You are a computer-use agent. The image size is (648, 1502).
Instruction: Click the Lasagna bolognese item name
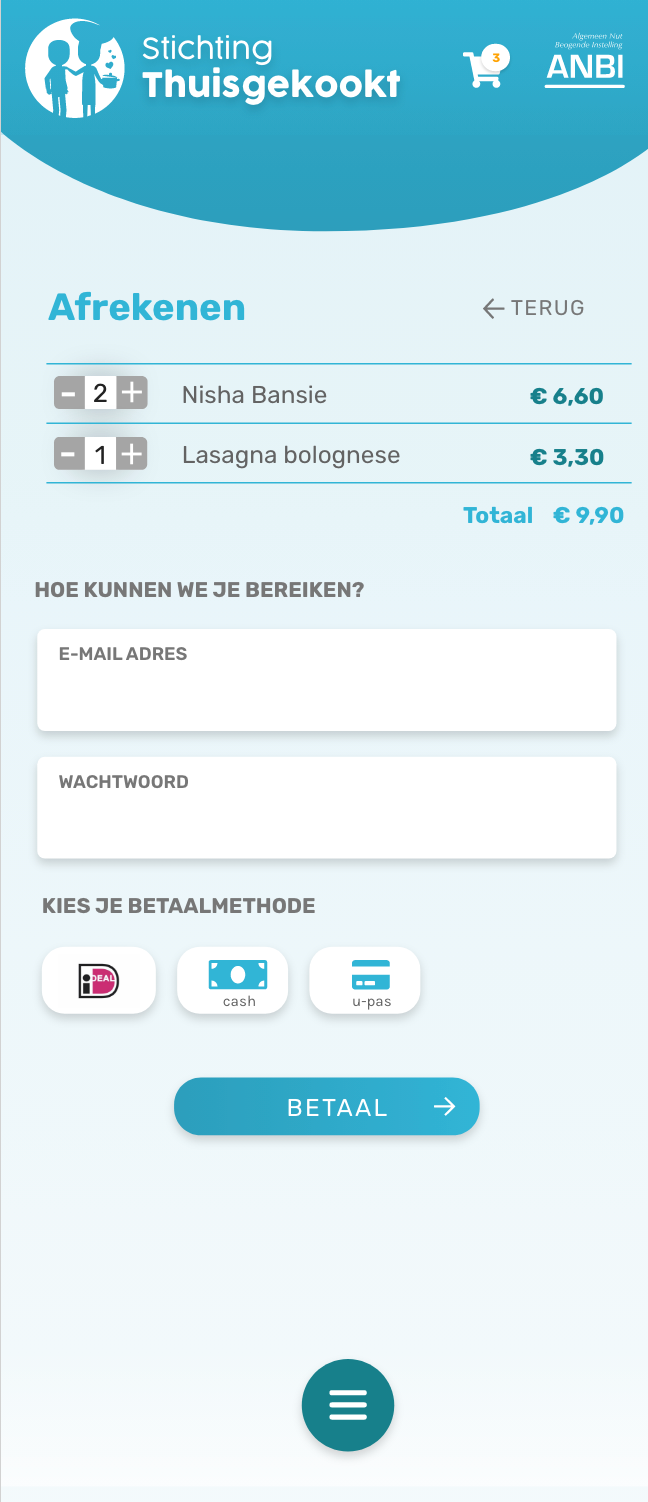(291, 456)
